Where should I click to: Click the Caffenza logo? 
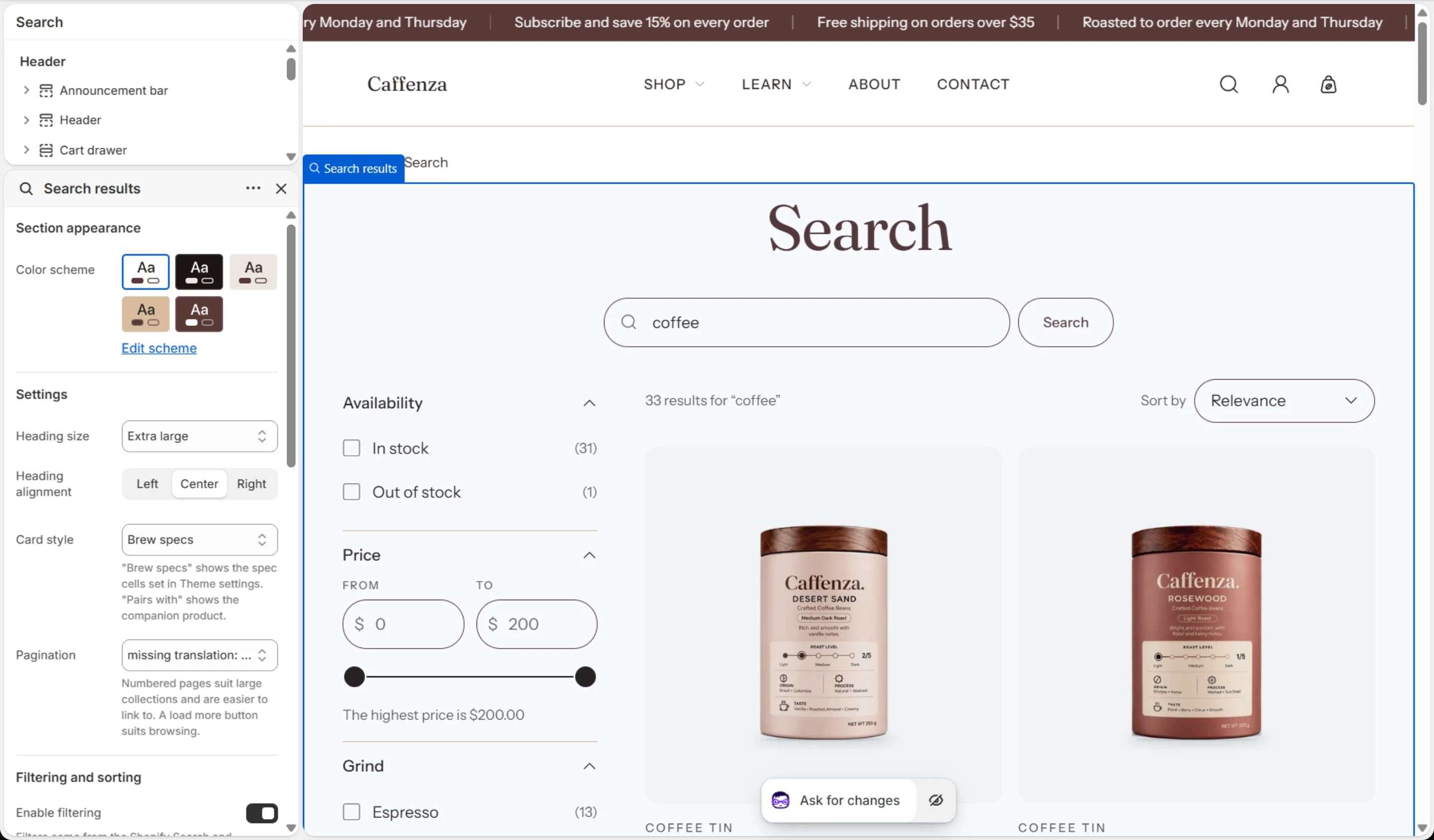tap(407, 84)
